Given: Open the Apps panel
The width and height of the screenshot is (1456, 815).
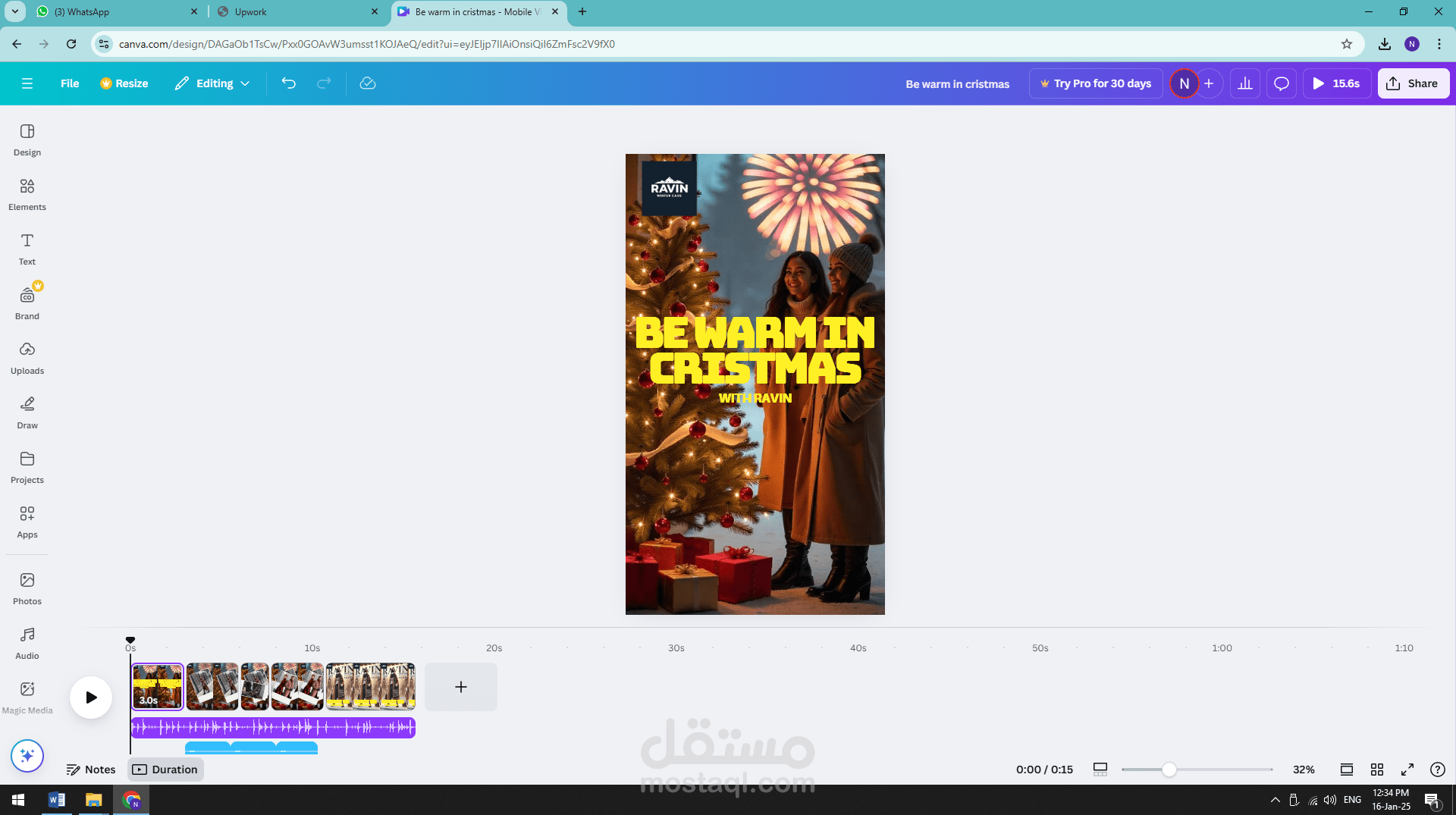Looking at the screenshot, I should [x=27, y=522].
